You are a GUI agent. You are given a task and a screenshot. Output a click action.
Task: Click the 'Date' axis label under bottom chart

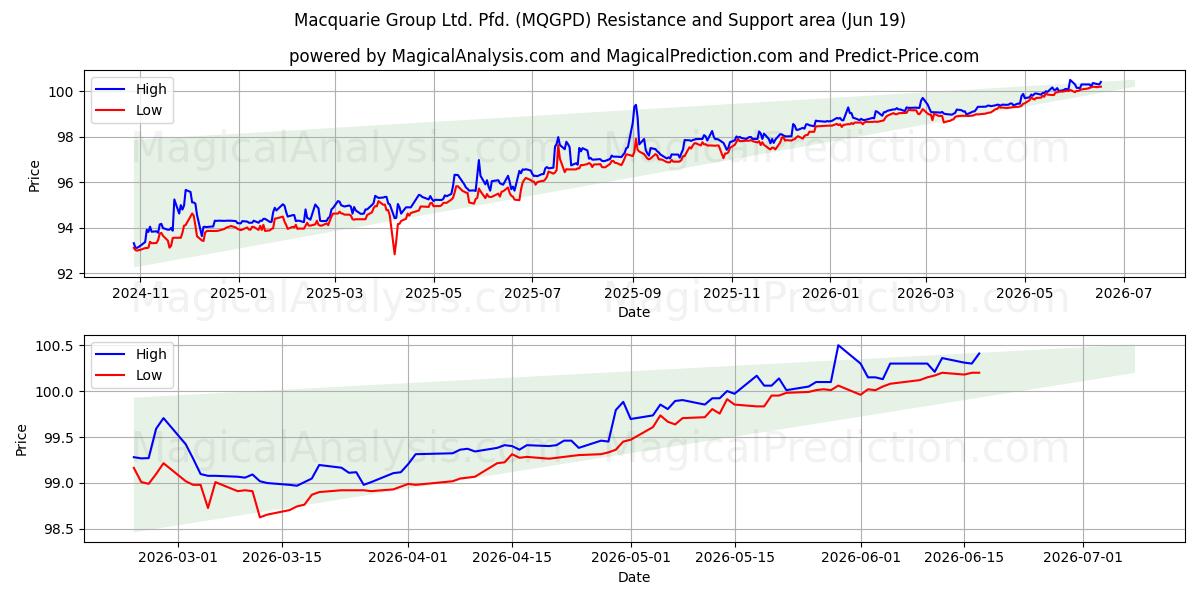pos(633,577)
